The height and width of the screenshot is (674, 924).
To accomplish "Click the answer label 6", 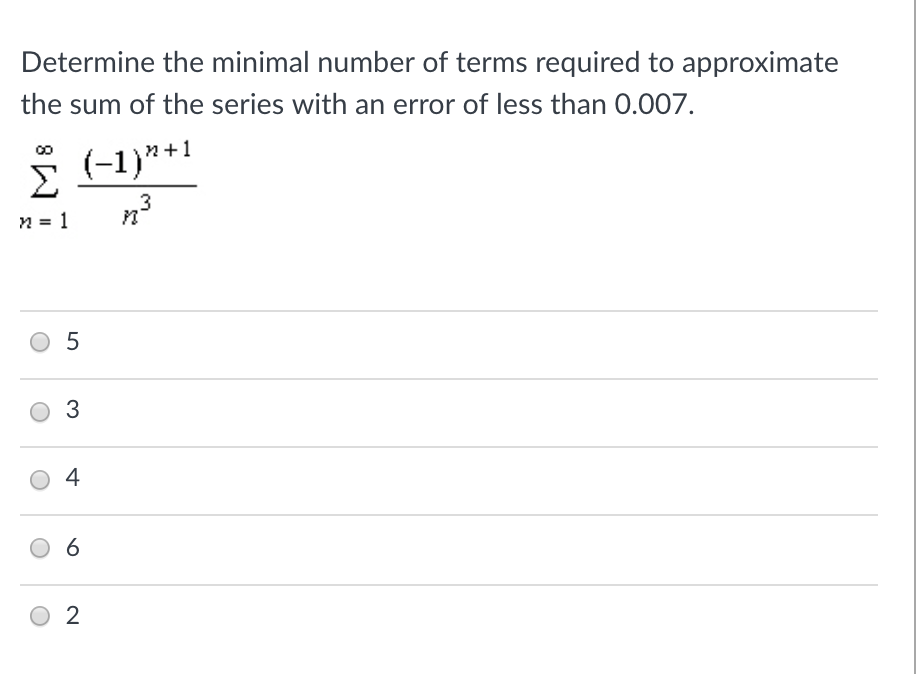I will tap(71, 547).
